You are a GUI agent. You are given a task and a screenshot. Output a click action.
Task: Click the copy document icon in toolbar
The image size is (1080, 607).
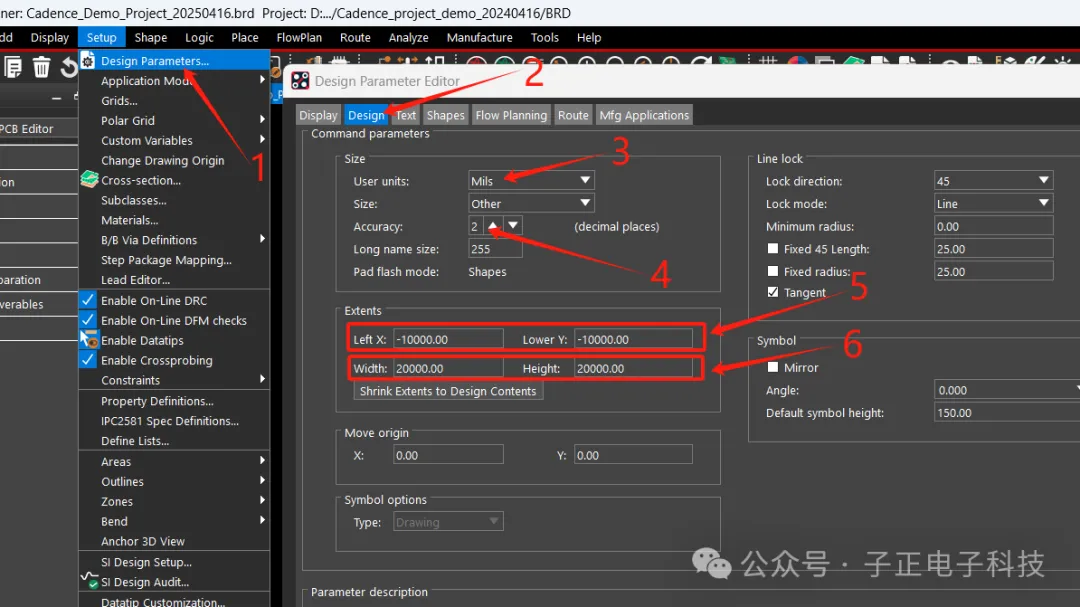coord(12,67)
